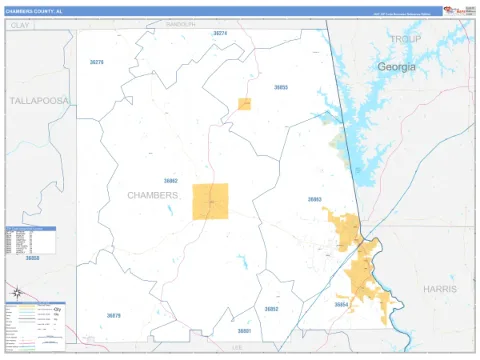Click the CHAMBERS county name label
The image size is (480, 360).
point(153,195)
